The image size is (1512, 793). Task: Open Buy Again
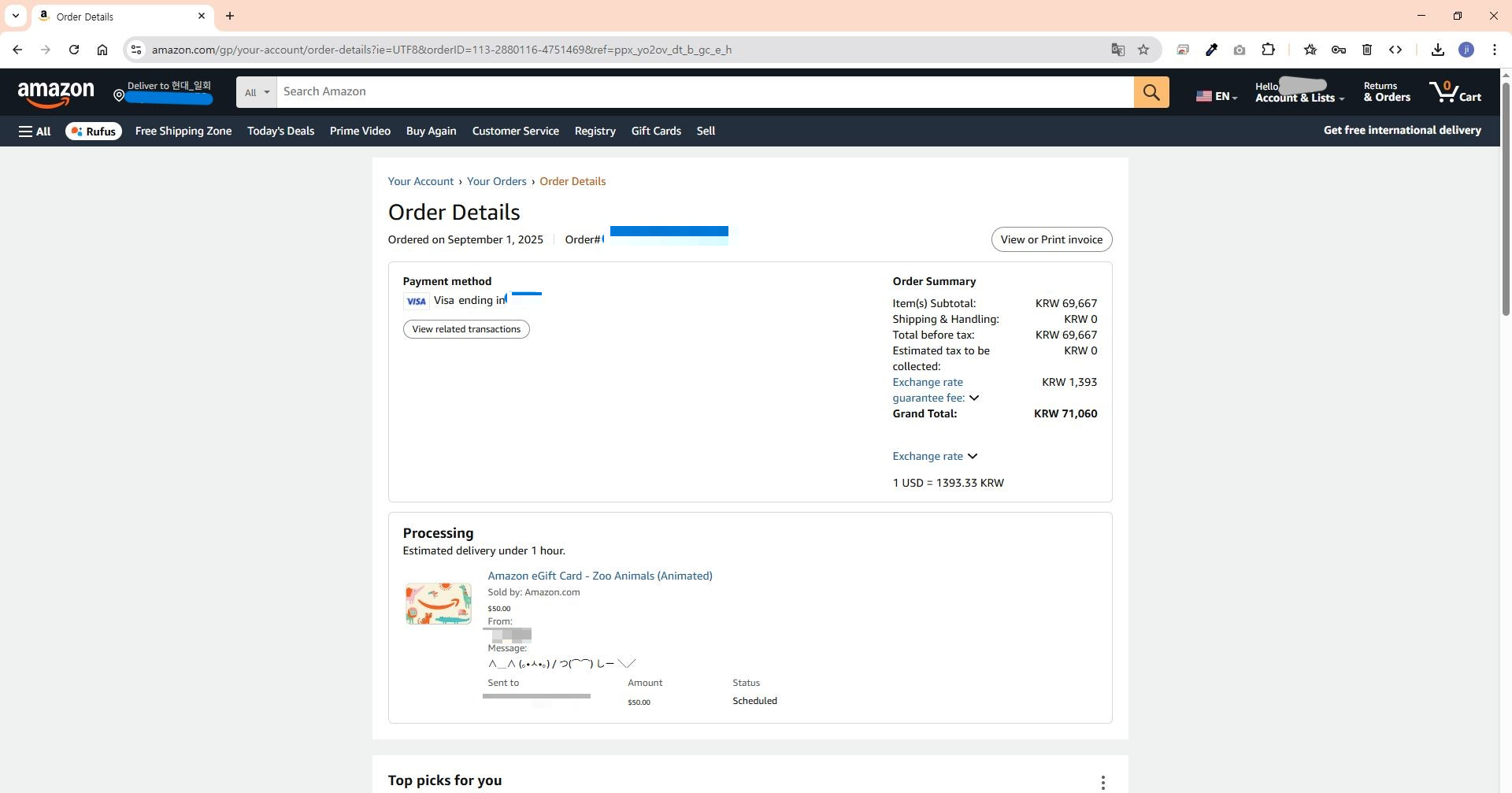pyautogui.click(x=431, y=132)
